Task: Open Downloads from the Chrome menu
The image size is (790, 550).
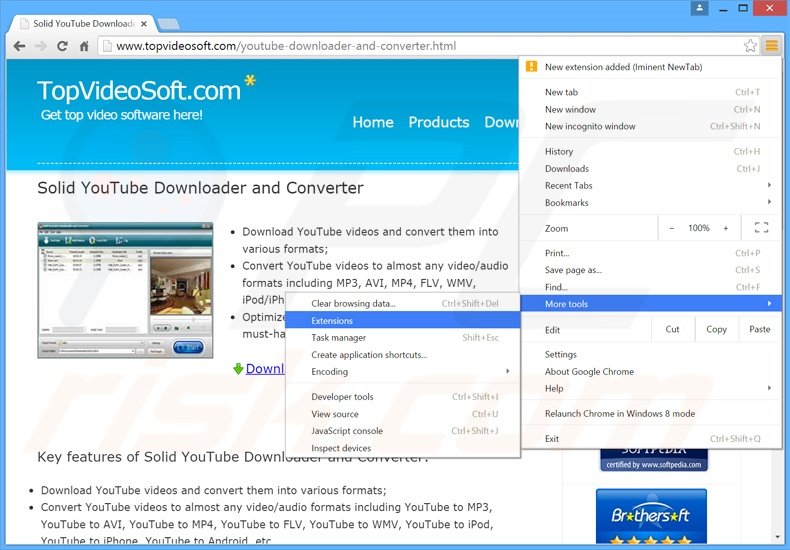Action: [651, 169]
